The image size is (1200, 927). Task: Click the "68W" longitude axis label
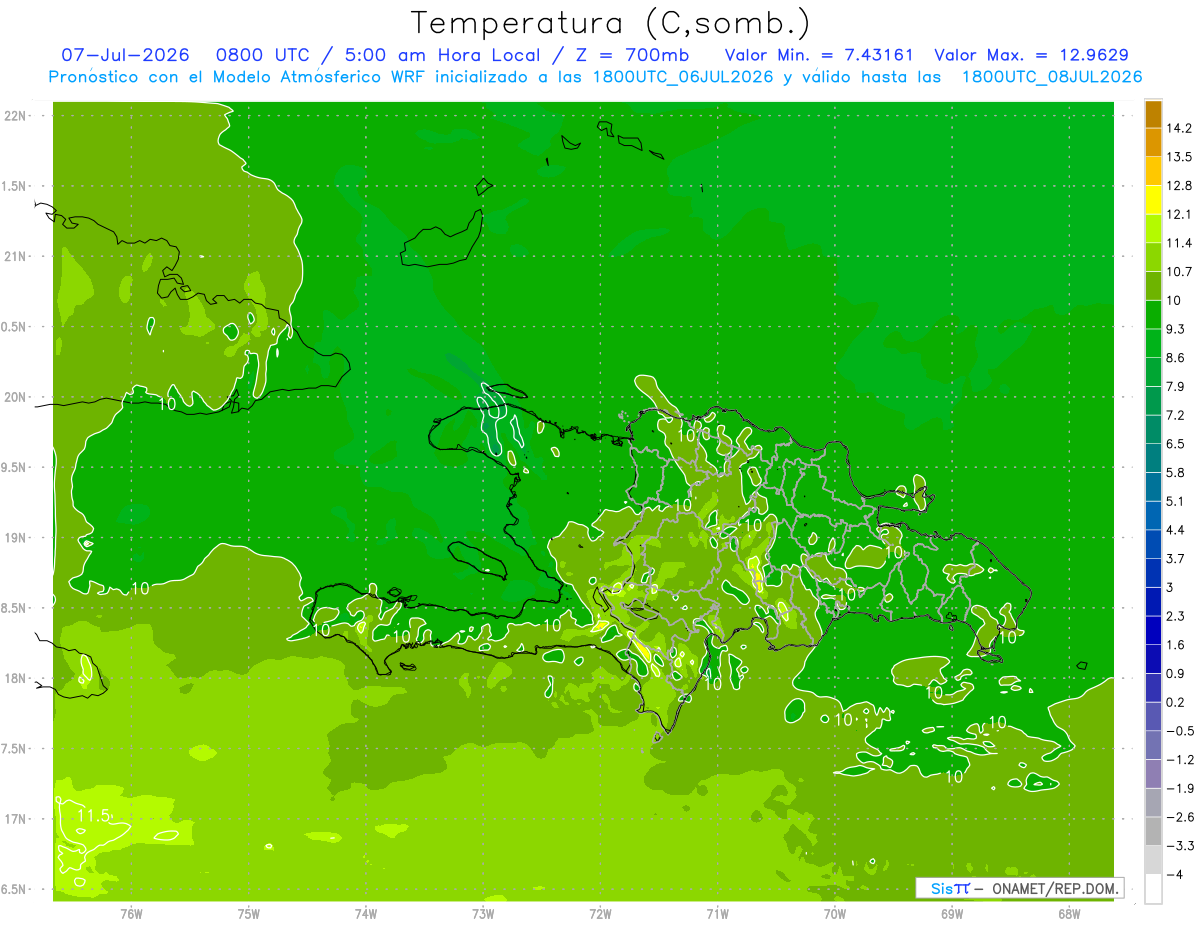pos(1069,914)
